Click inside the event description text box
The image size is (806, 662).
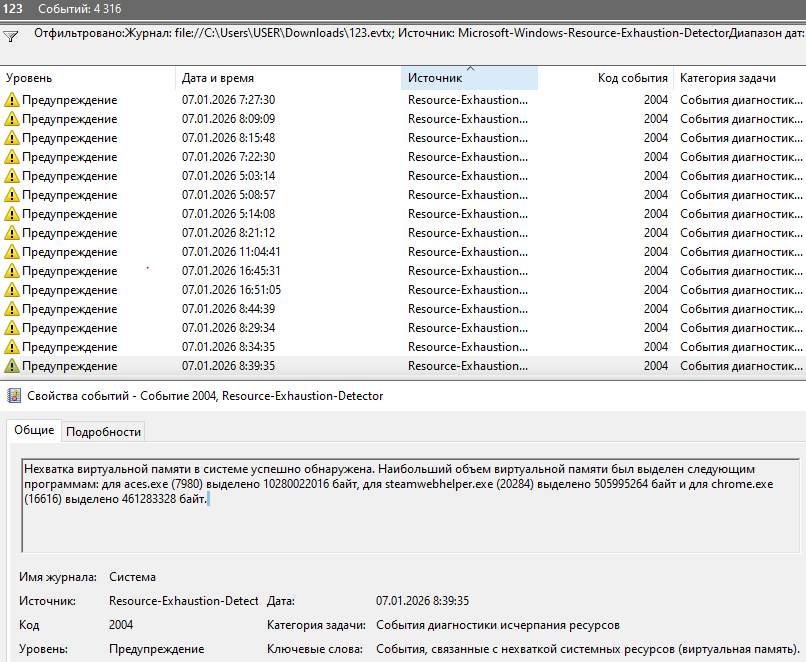tap(411, 506)
